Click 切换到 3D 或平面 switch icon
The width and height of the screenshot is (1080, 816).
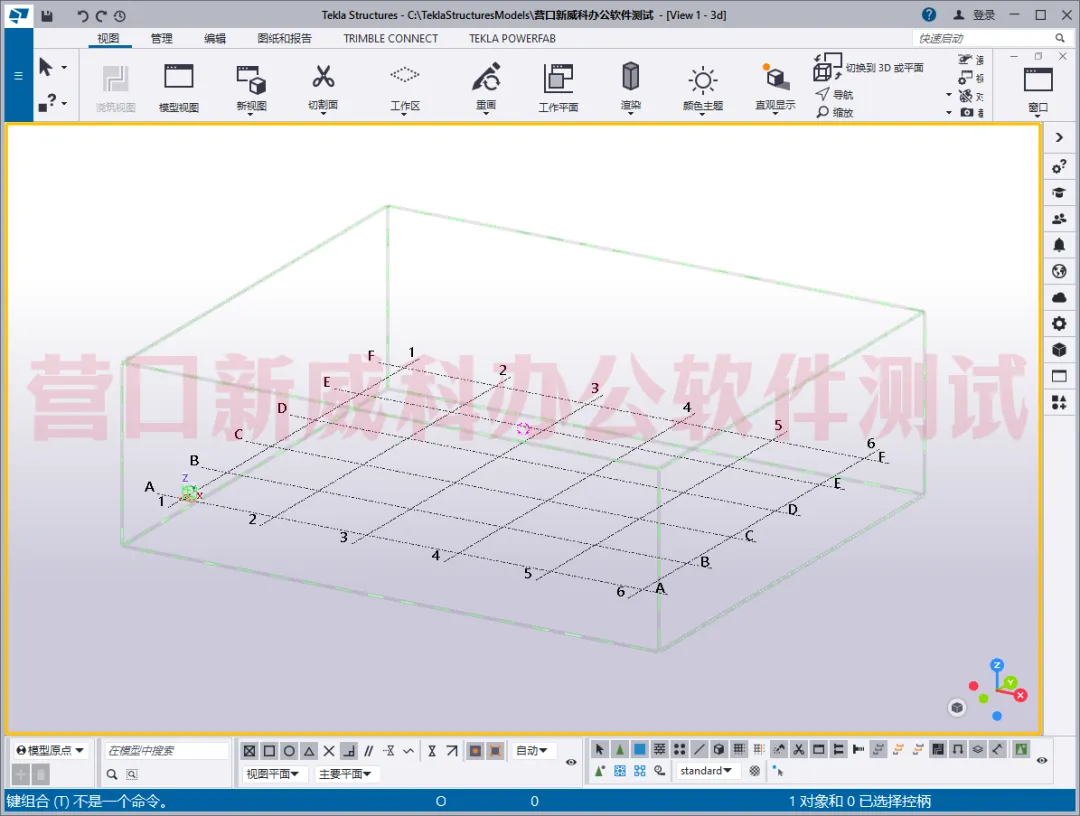(827, 67)
